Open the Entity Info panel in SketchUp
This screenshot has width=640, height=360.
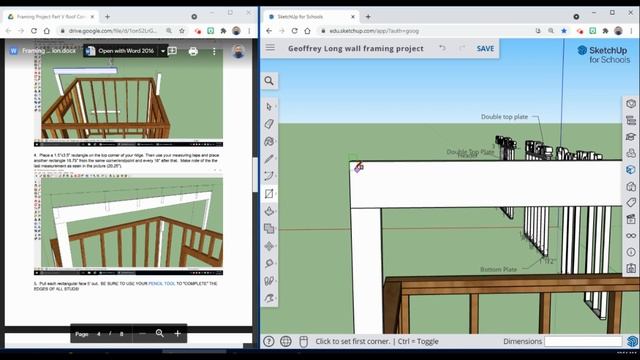point(631,104)
